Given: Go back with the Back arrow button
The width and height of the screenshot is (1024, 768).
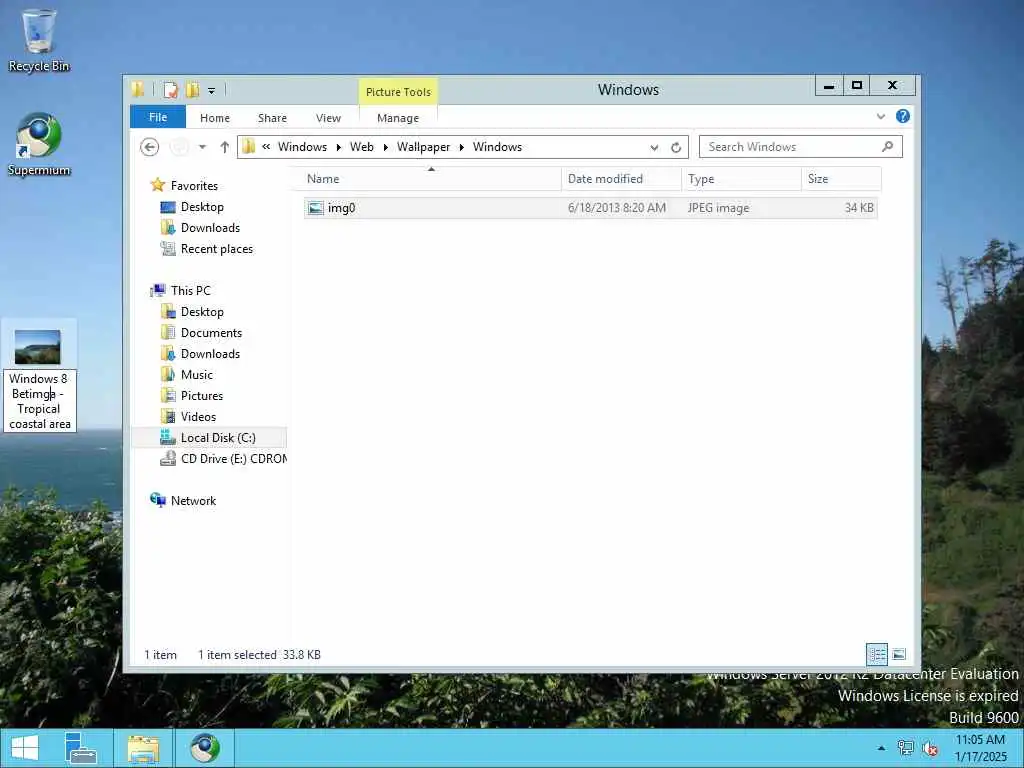Looking at the screenshot, I should coord(150,147).
